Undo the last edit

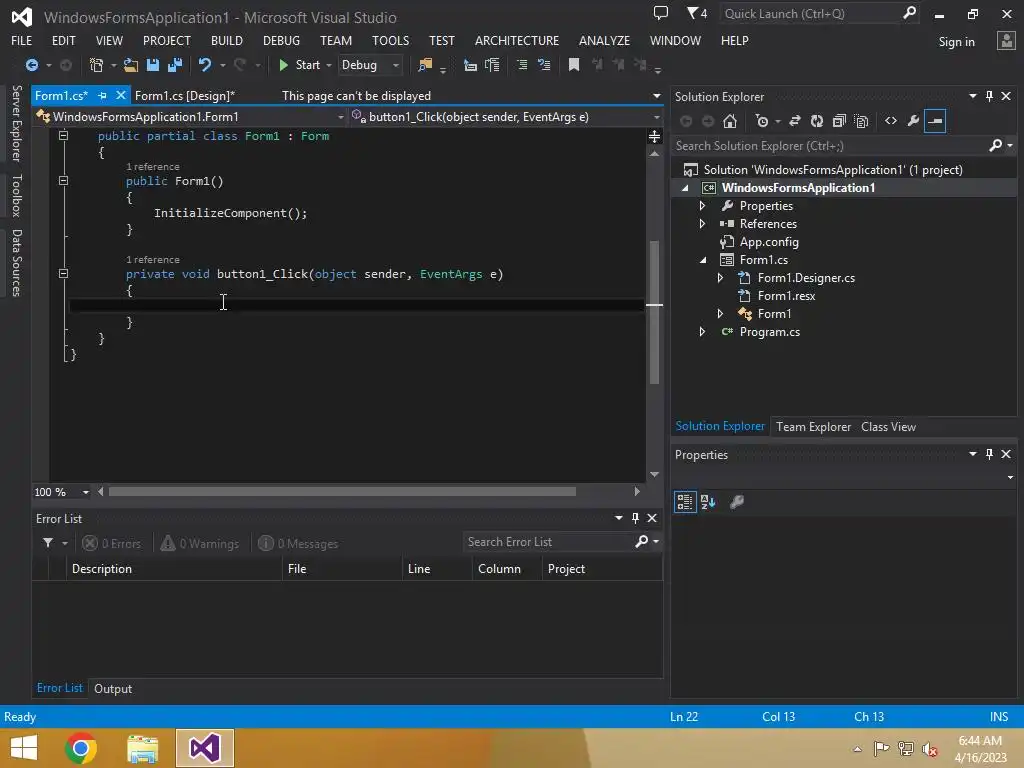[205, 65]
